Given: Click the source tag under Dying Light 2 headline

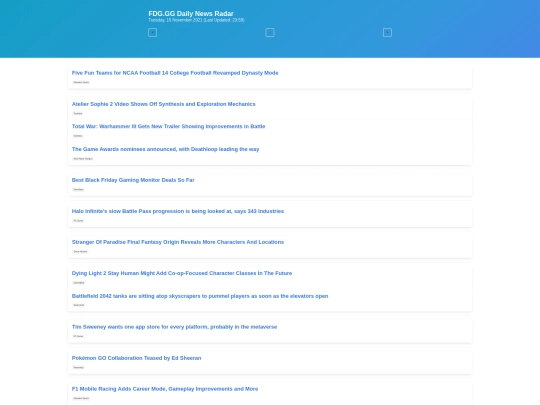Looking at the screenshot, I should (x=79, y=283).
